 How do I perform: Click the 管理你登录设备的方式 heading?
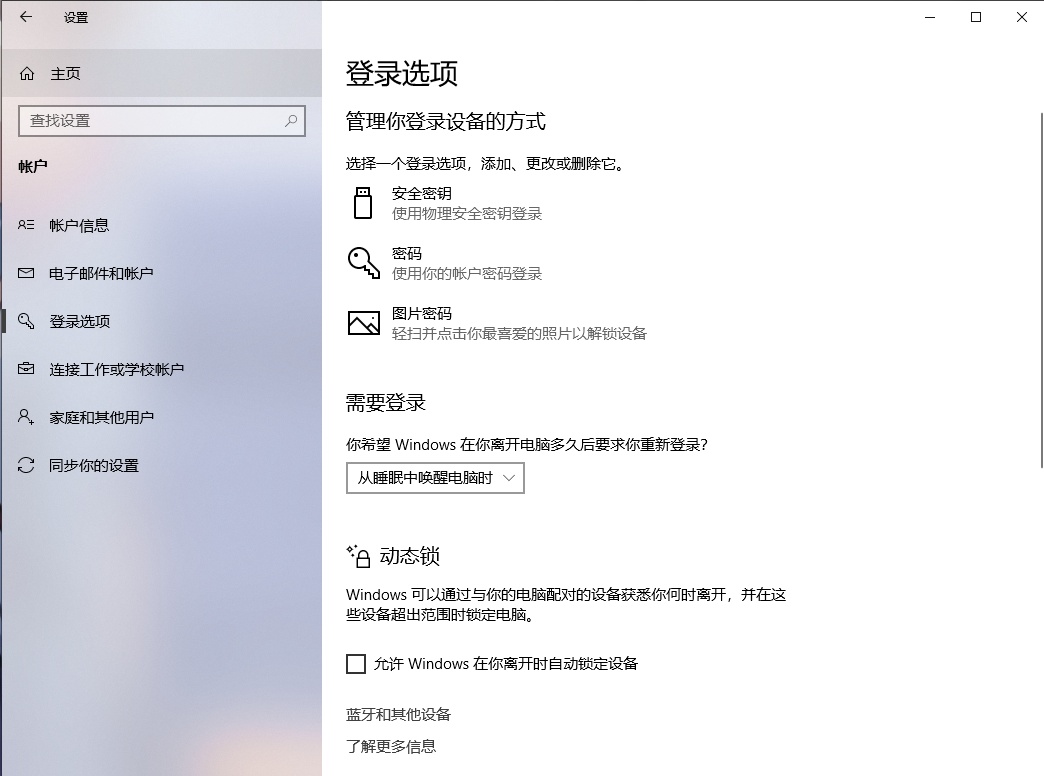(x=445, y=121)
